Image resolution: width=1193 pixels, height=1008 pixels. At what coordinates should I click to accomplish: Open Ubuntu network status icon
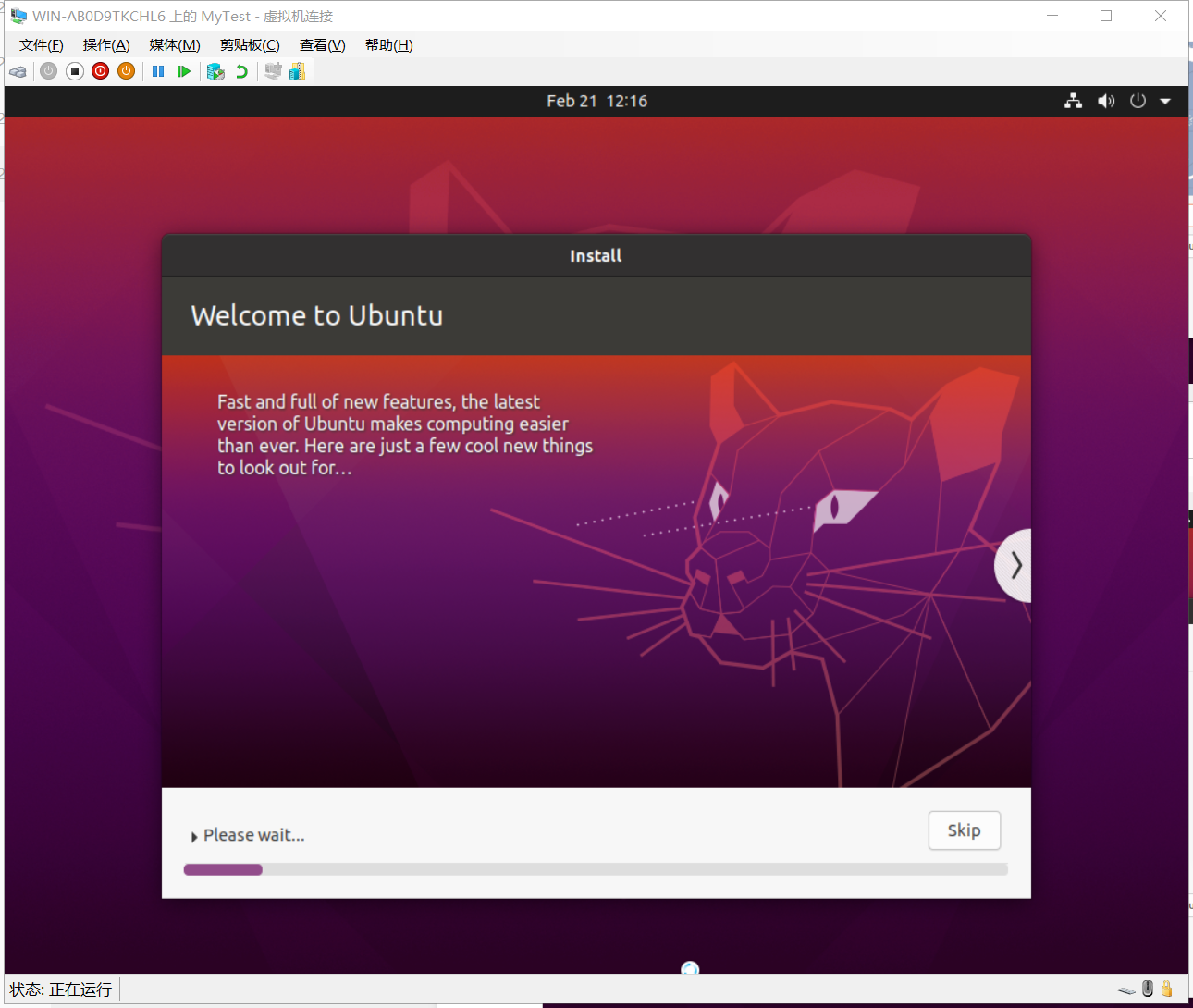coord(1073,101)
